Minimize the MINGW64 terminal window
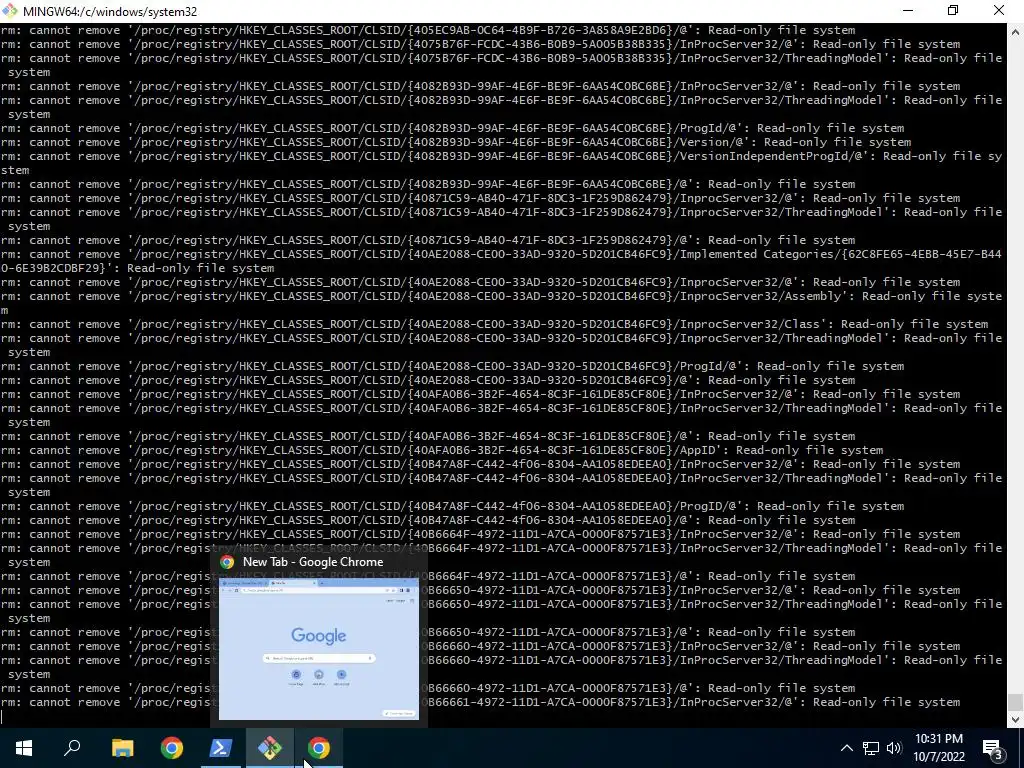 pos(908,10)
